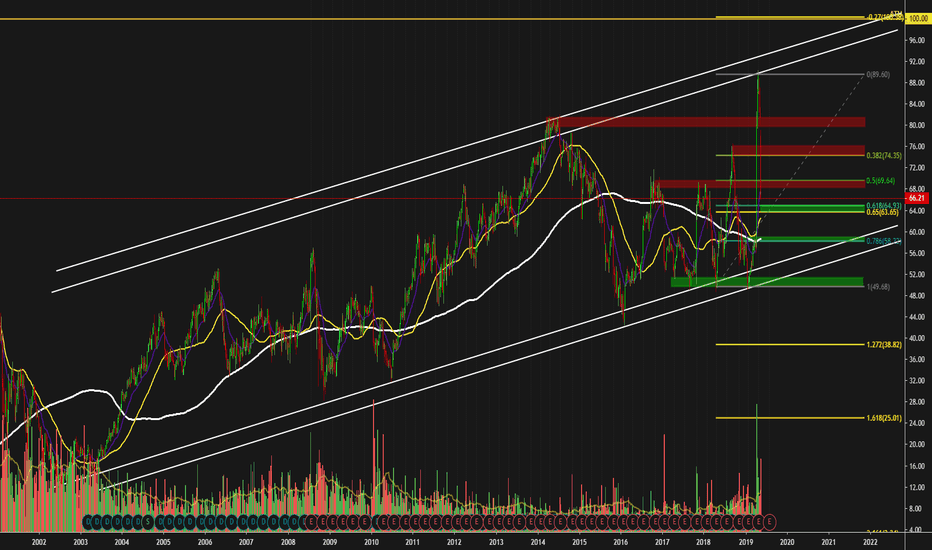Image resolution: width=932 pixels, height=550 pixels.
Task: Click the 2008 label on time axis
Action: pos(288,542)
